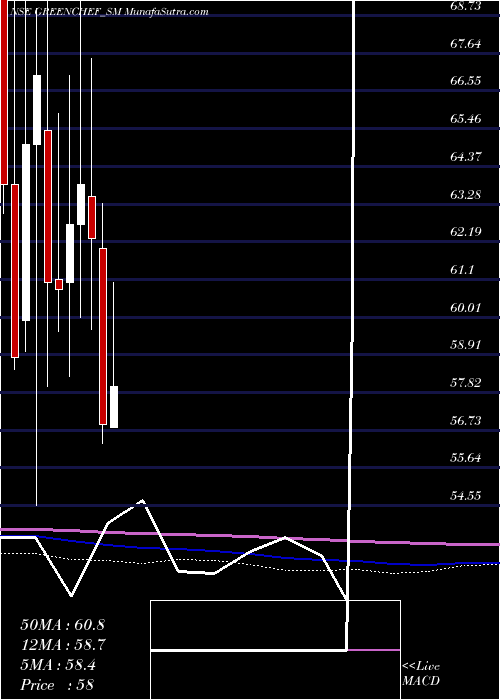
Task: Click the Price : 58 value
Action: tap(57, 685)
